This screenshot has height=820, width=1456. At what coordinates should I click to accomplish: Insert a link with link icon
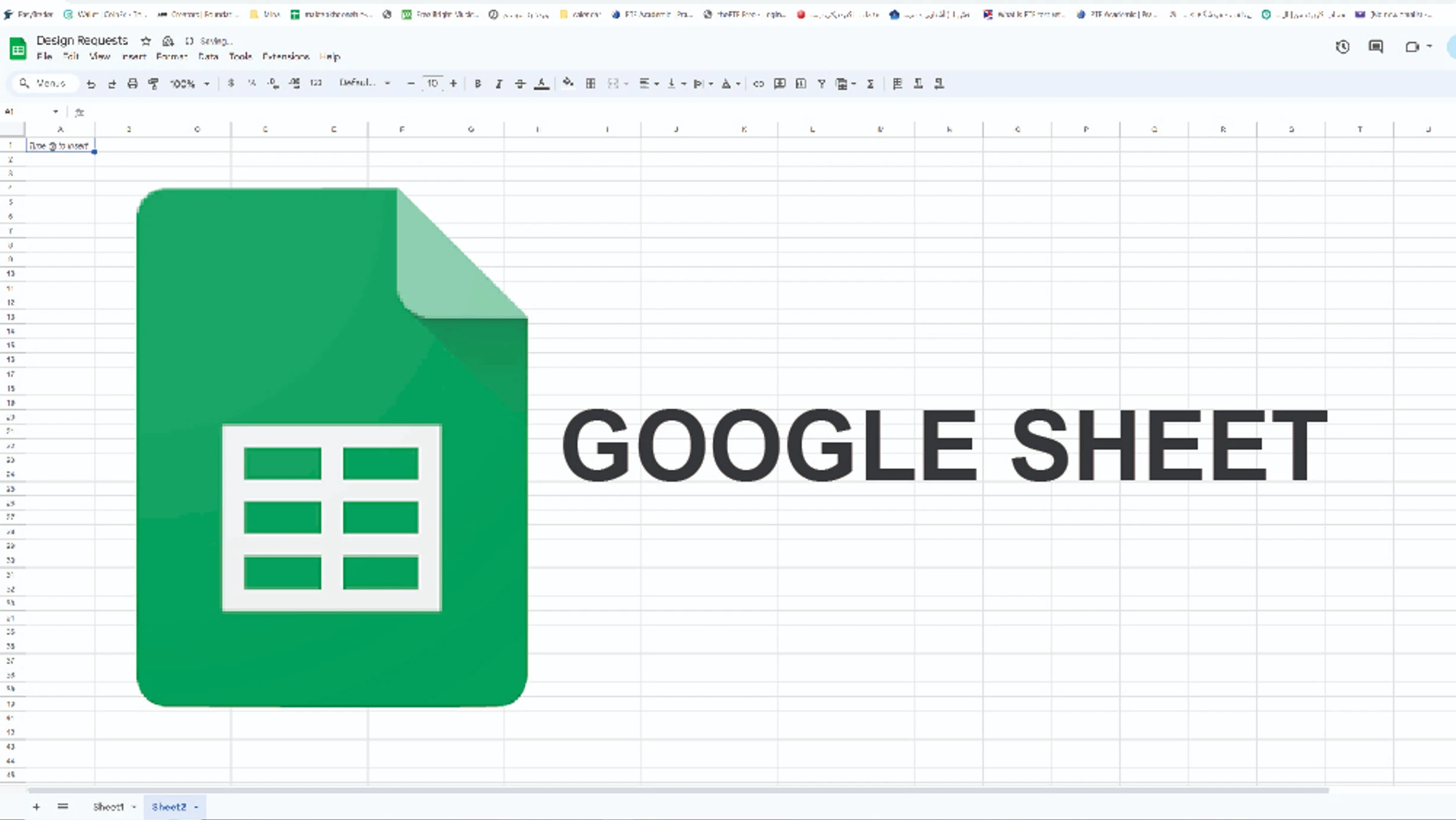758,84
